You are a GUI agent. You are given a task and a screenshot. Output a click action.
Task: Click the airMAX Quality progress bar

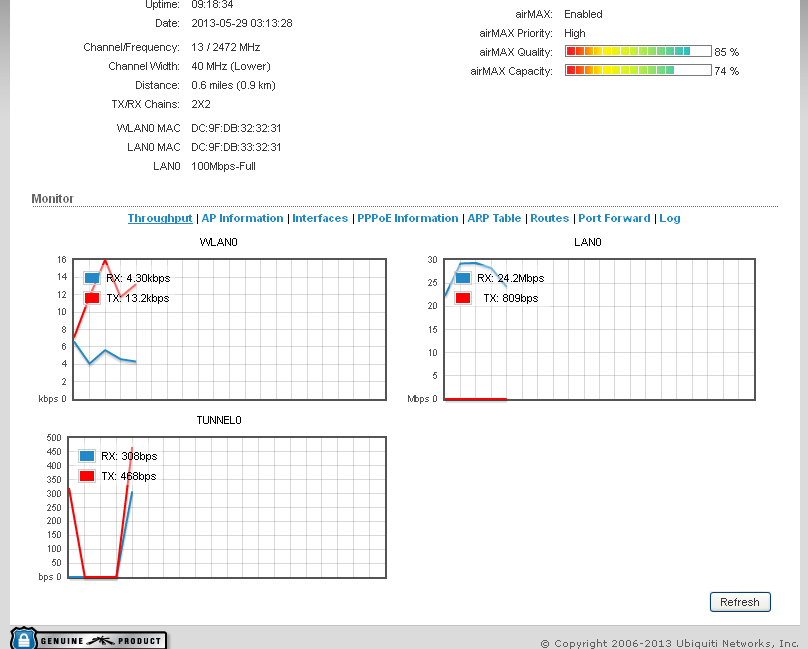point(638,52)
